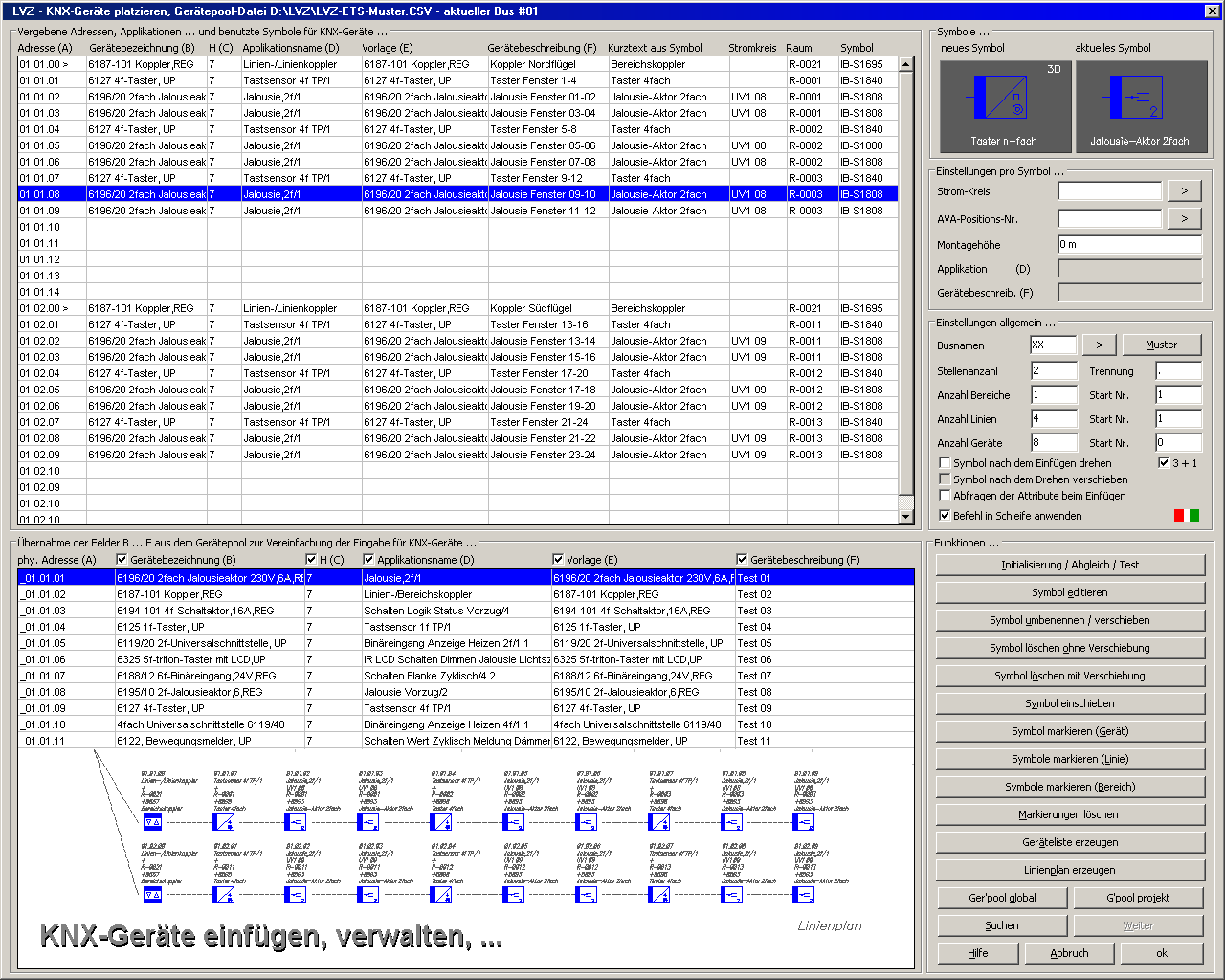Click the Anzahl Linien field
The width and height of the screenshot is (1225, 980).
point(1053,418)
